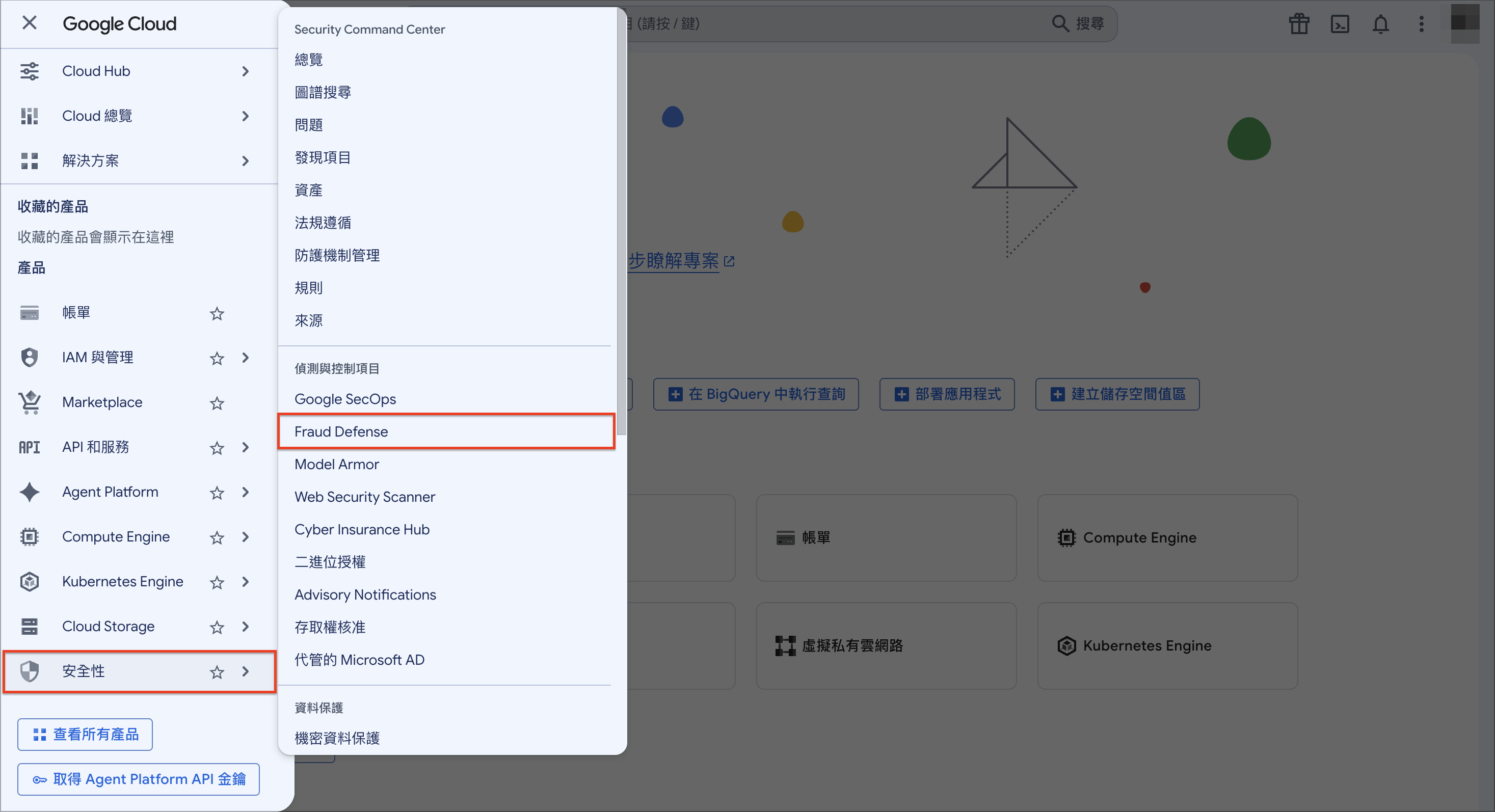Expand the Kubernetes Engine submenu chevron

246,582
